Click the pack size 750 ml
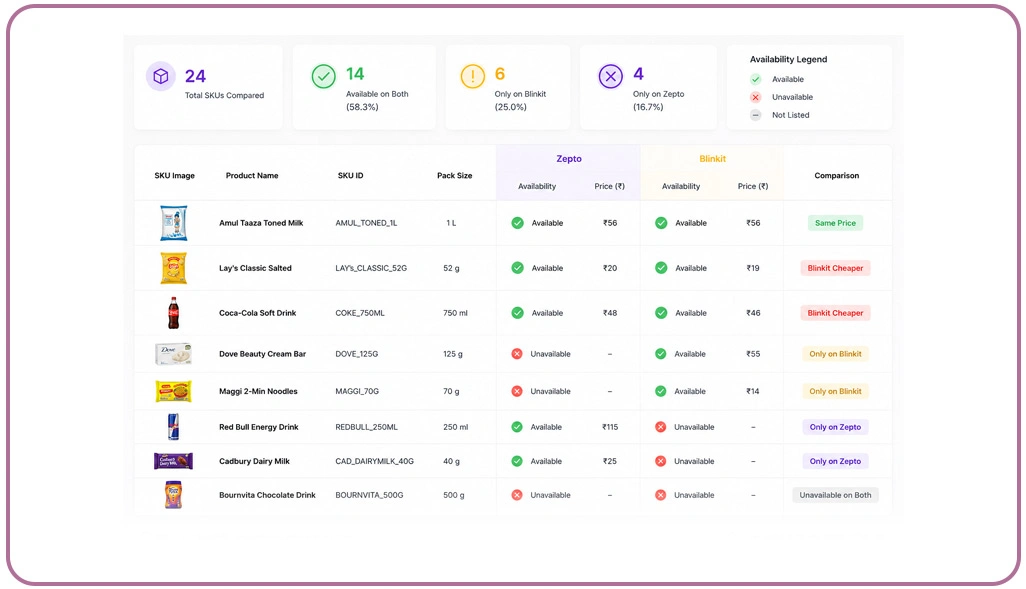This screenshot has height=589, width=1026. (x=455, y=313)
